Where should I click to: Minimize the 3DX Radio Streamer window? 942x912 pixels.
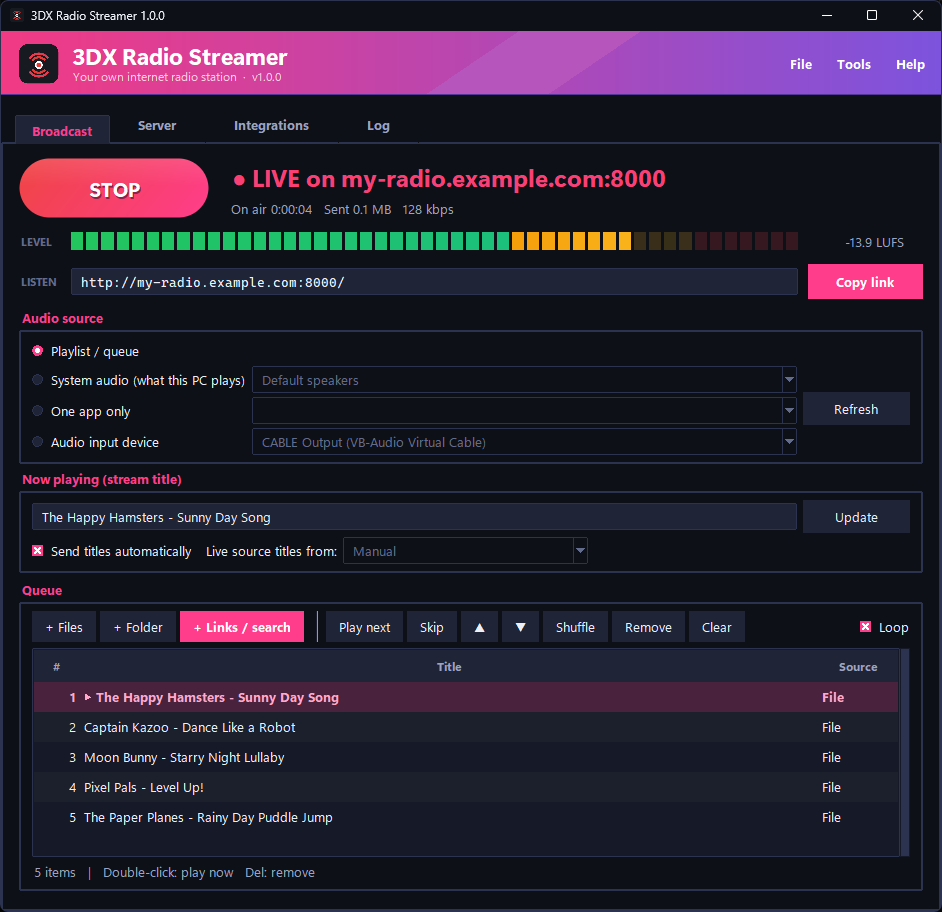(827, 15)
